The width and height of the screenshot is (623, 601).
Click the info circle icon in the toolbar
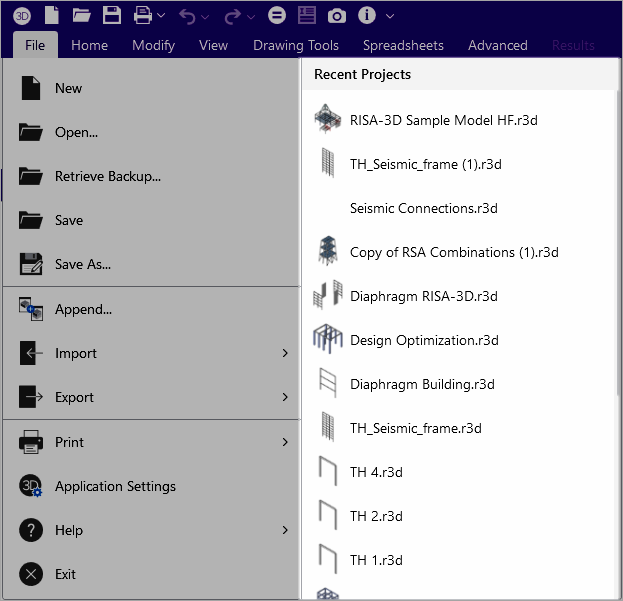click(x=367, y=15)
